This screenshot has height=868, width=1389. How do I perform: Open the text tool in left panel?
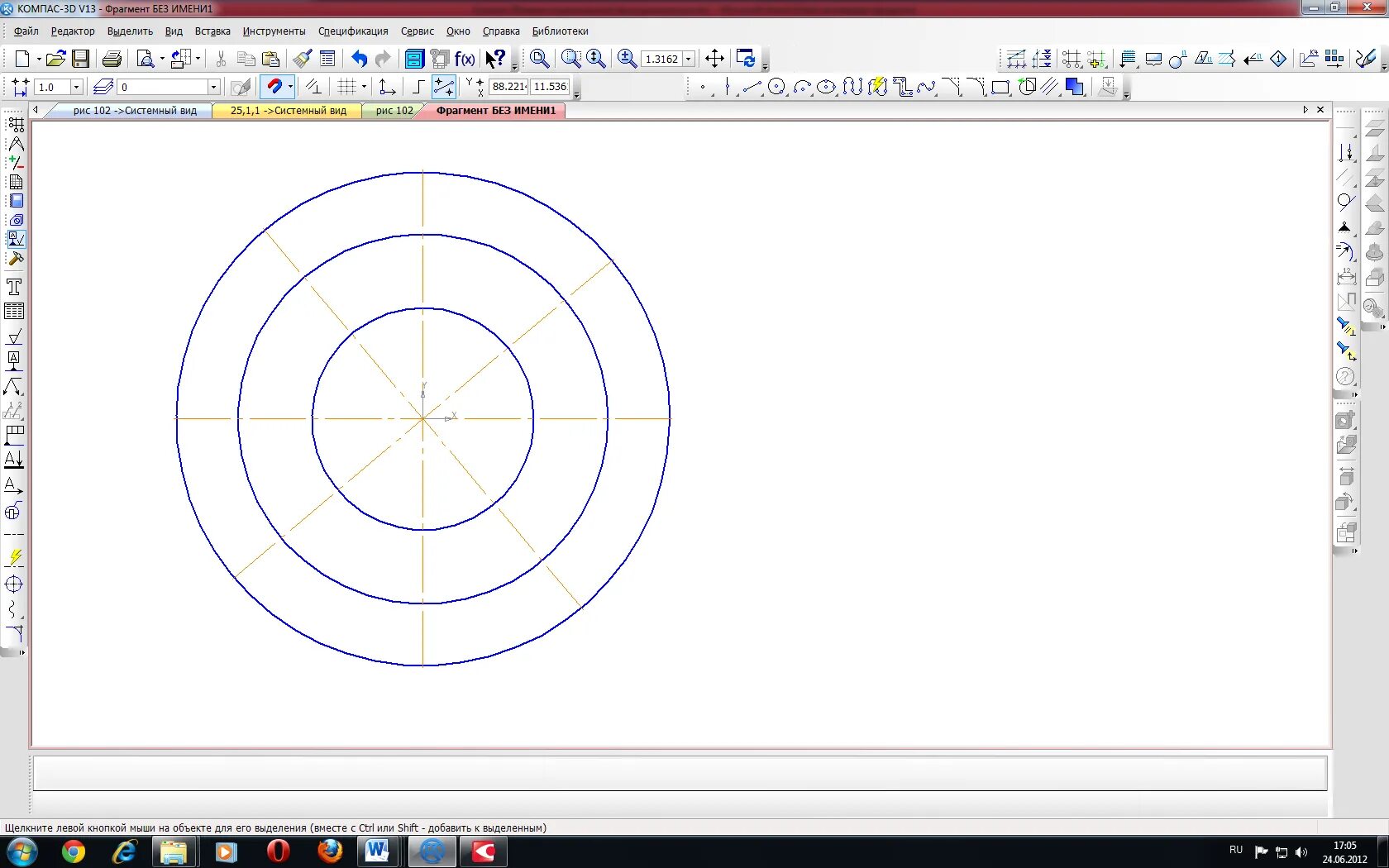pos(14,287)
